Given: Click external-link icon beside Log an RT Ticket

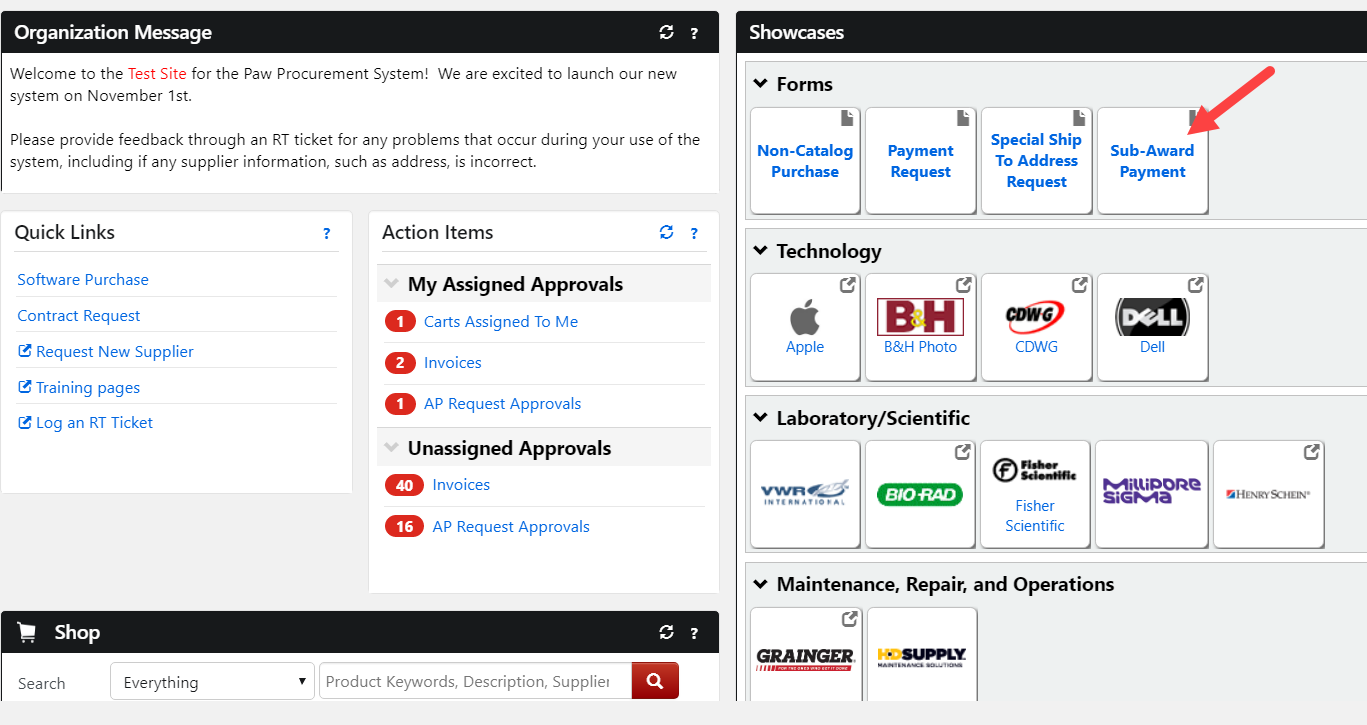Looking at the screenshot, I should (x=25, y=422).
